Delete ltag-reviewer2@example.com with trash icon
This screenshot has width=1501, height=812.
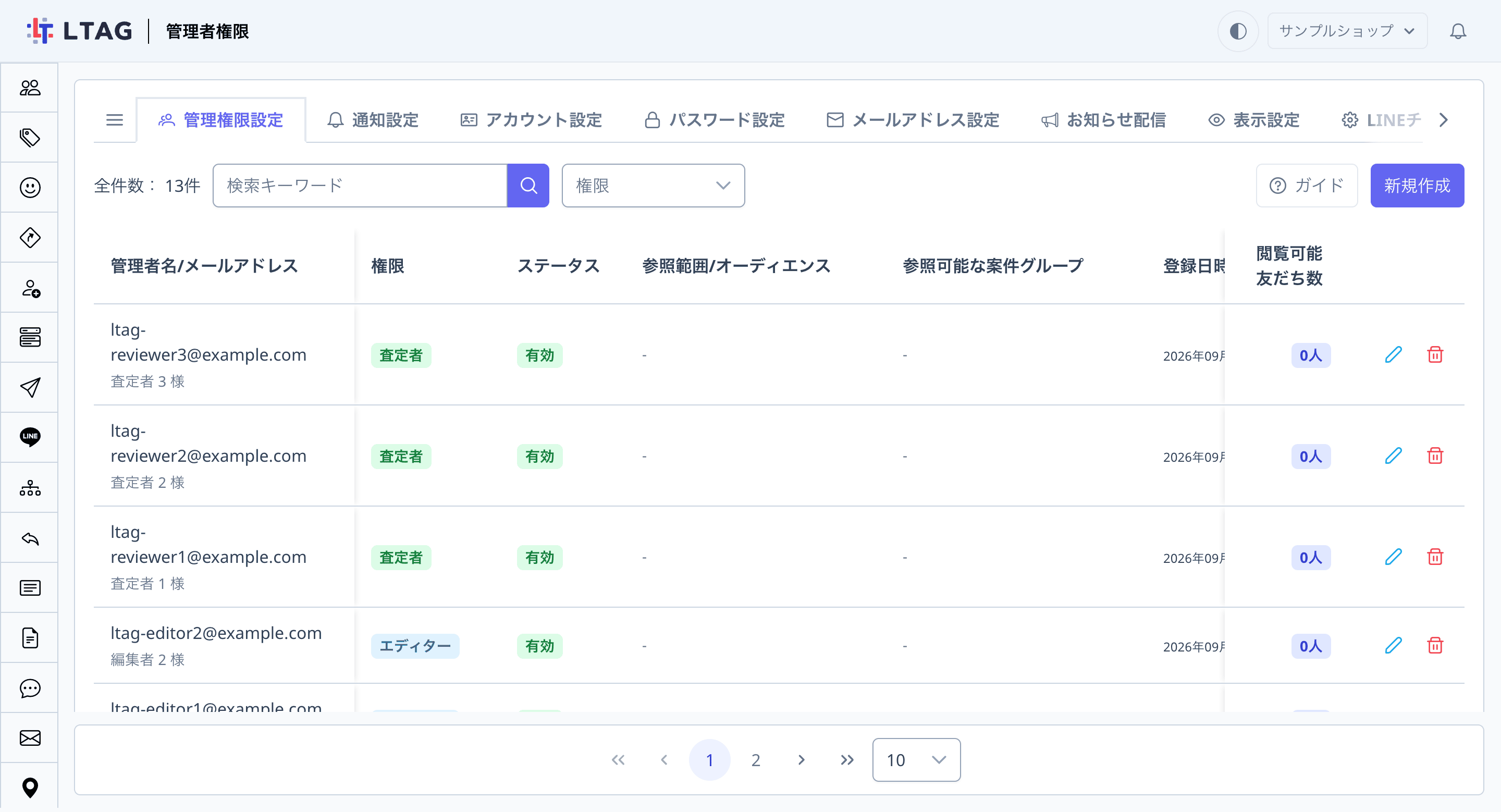pyautogui.click(x=1435, y=456)
